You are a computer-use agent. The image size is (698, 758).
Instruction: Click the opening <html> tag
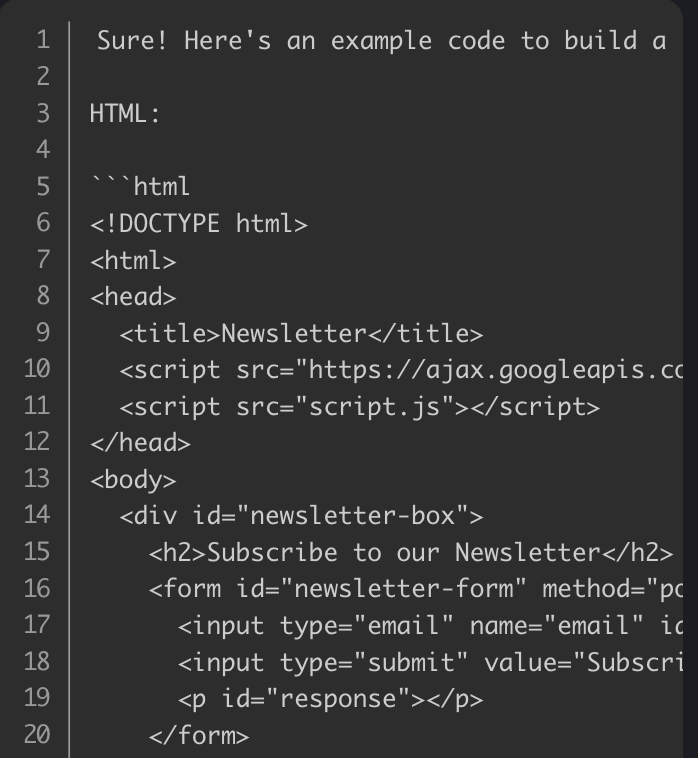tap(133, 260)
